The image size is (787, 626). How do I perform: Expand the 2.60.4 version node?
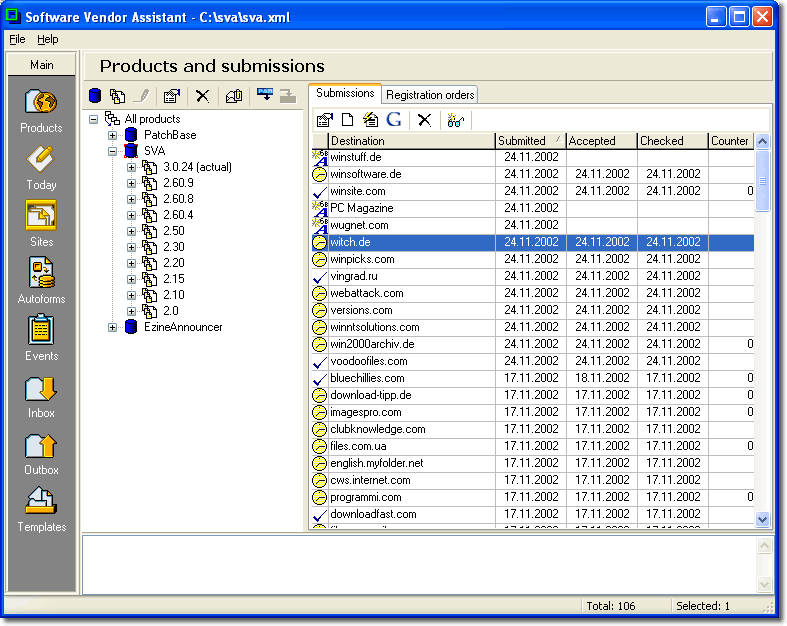pyautogui.click(x=132, y=215)
